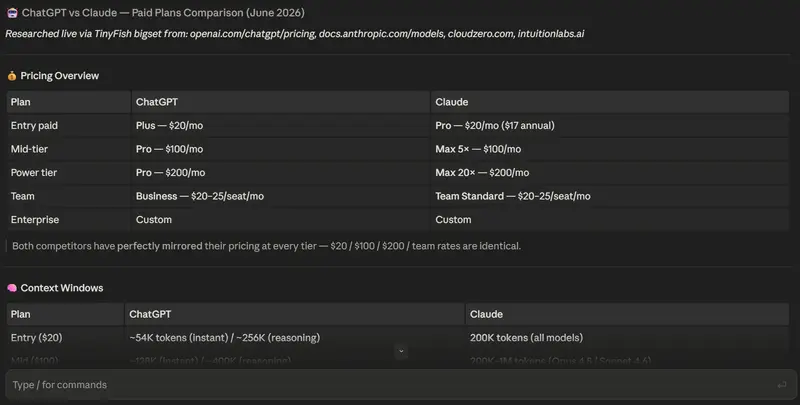800x405 pixels.
Task: Click the scroll-down chevron button above the input
Action: click(x=401, y=351)
